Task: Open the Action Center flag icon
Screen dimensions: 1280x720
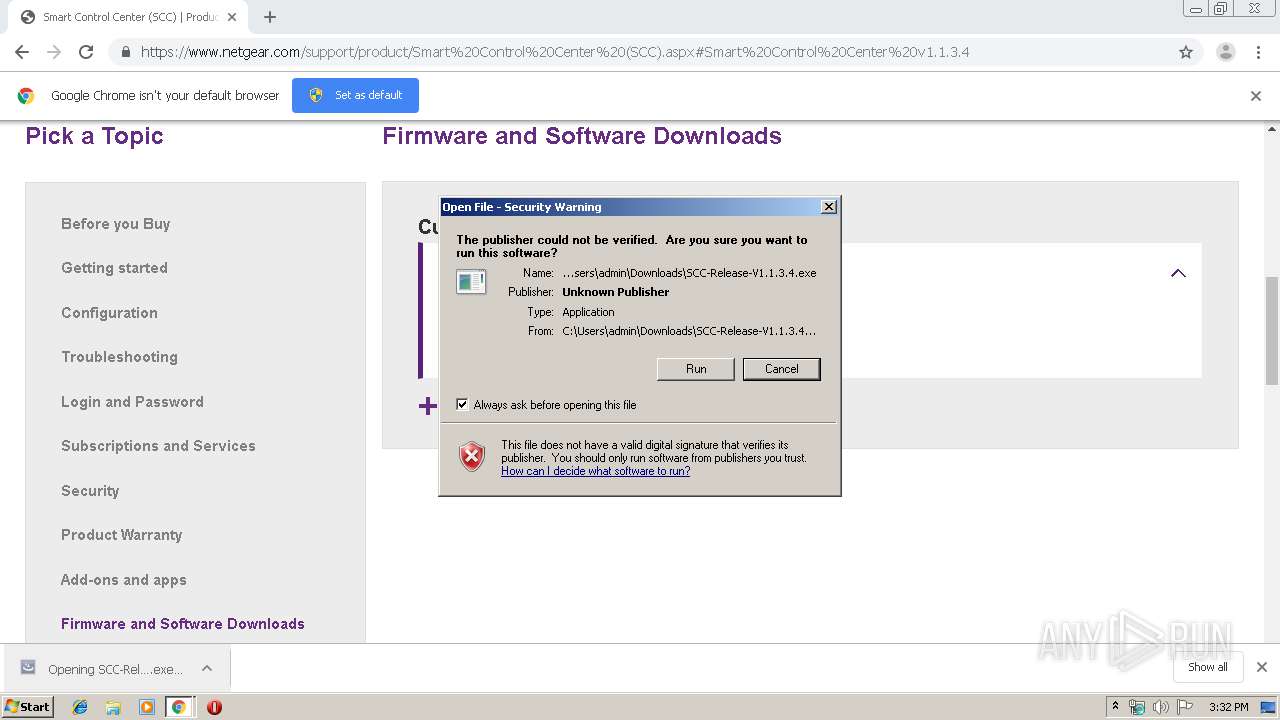Action: click(x=1185, y=707)
